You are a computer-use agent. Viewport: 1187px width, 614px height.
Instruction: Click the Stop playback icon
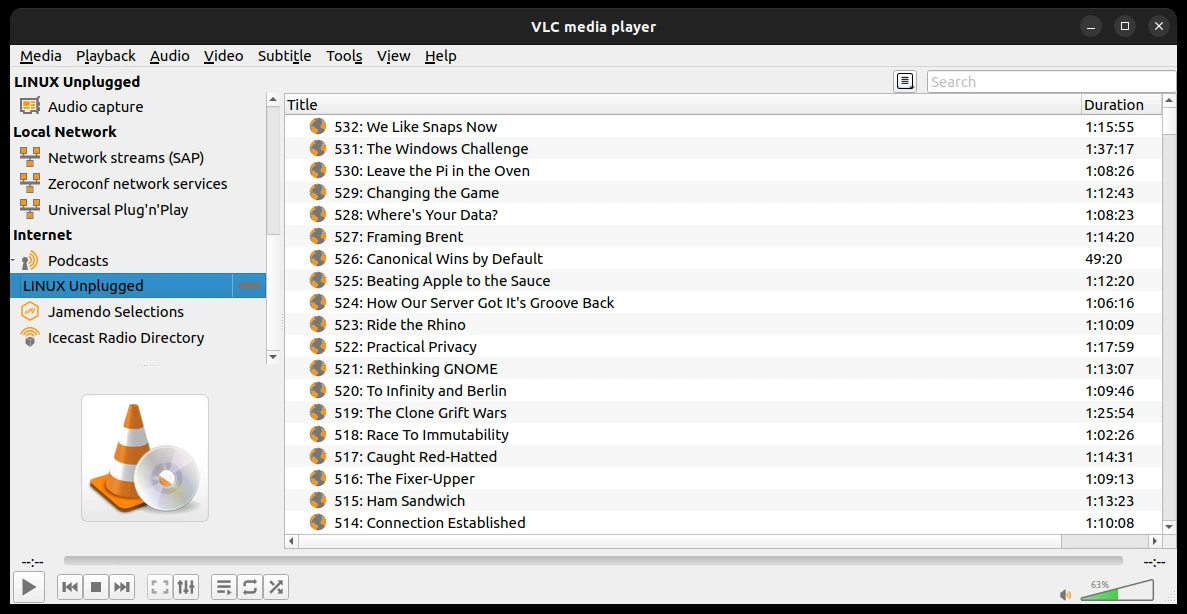[96, 587]
